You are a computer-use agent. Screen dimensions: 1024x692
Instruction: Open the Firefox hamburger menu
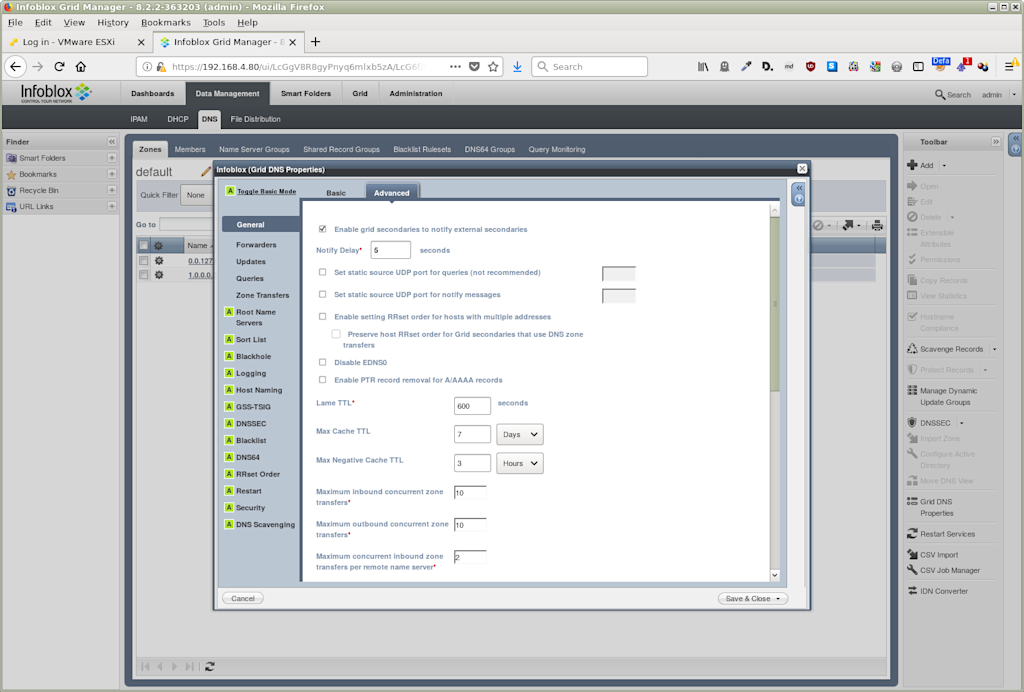tap(1010, 67)
